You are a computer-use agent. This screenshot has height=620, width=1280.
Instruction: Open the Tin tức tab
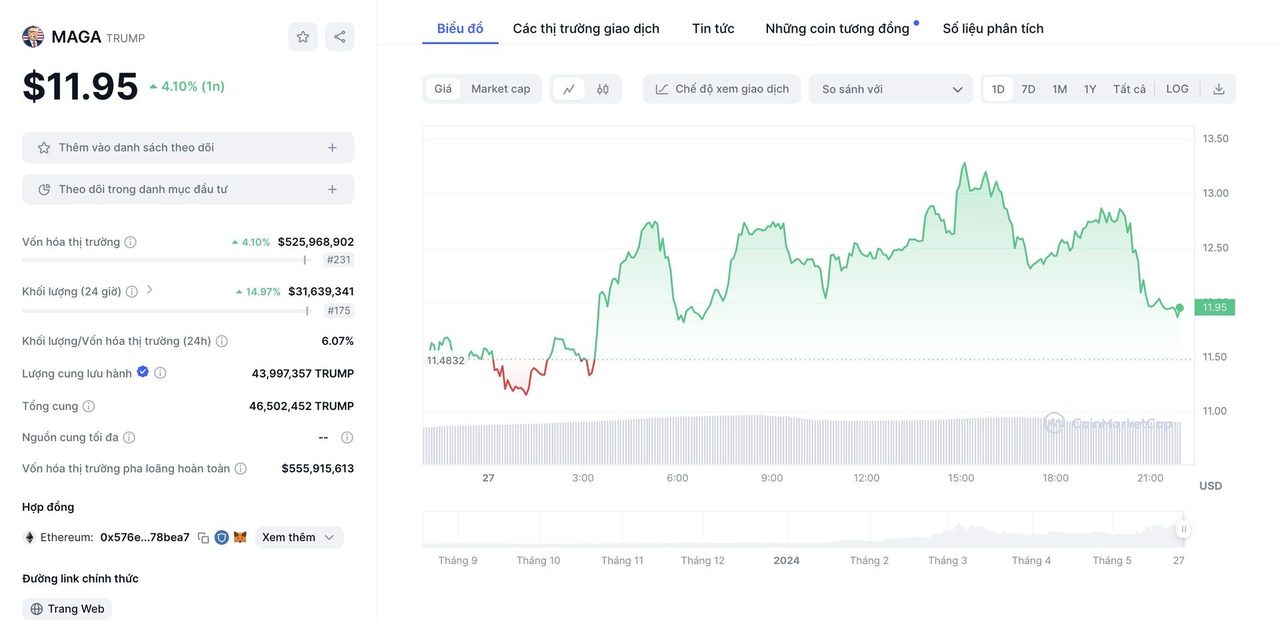click(713, 28)
